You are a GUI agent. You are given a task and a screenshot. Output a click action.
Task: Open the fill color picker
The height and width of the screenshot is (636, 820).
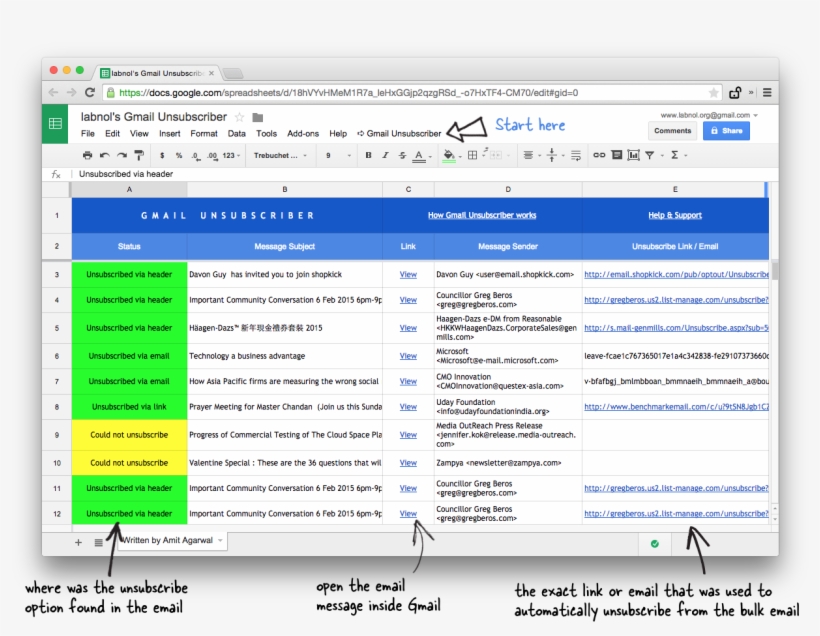[x=449, y=155]
